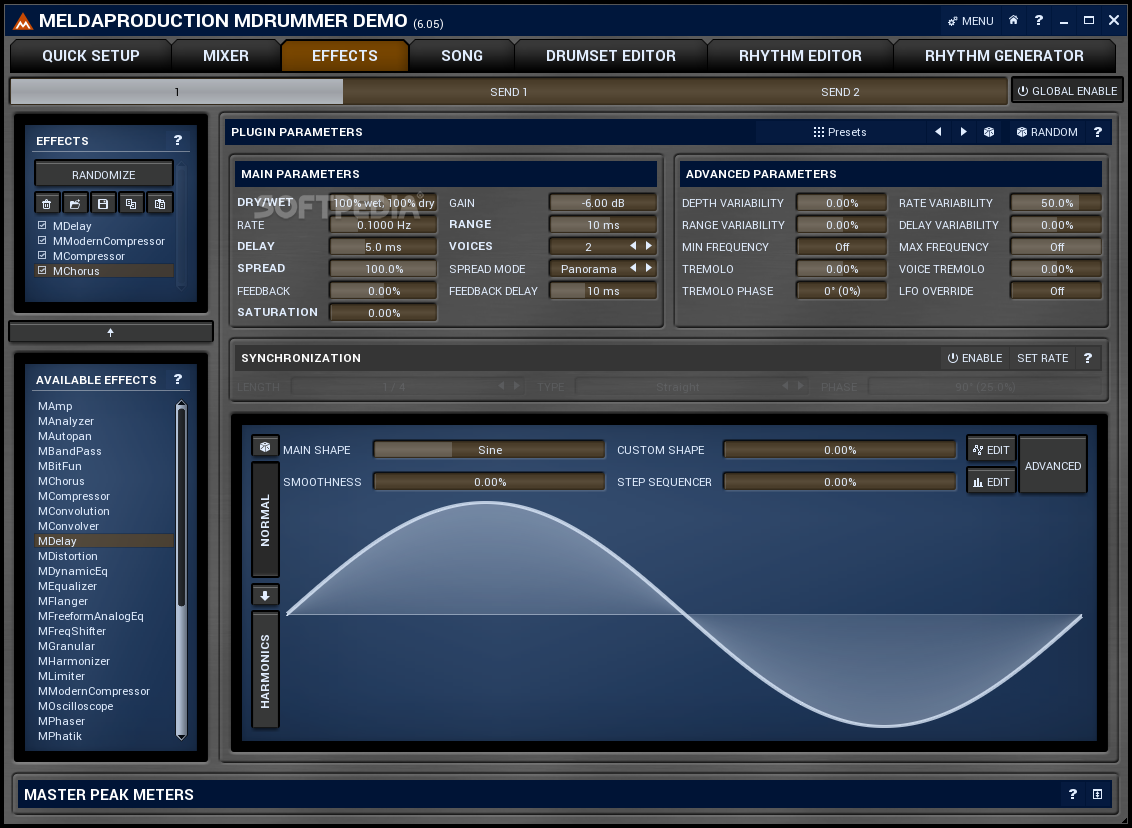Click the save effects floppy disk icon
Viewport: 1132px width, 828px height.
click(x=103, y=204)
